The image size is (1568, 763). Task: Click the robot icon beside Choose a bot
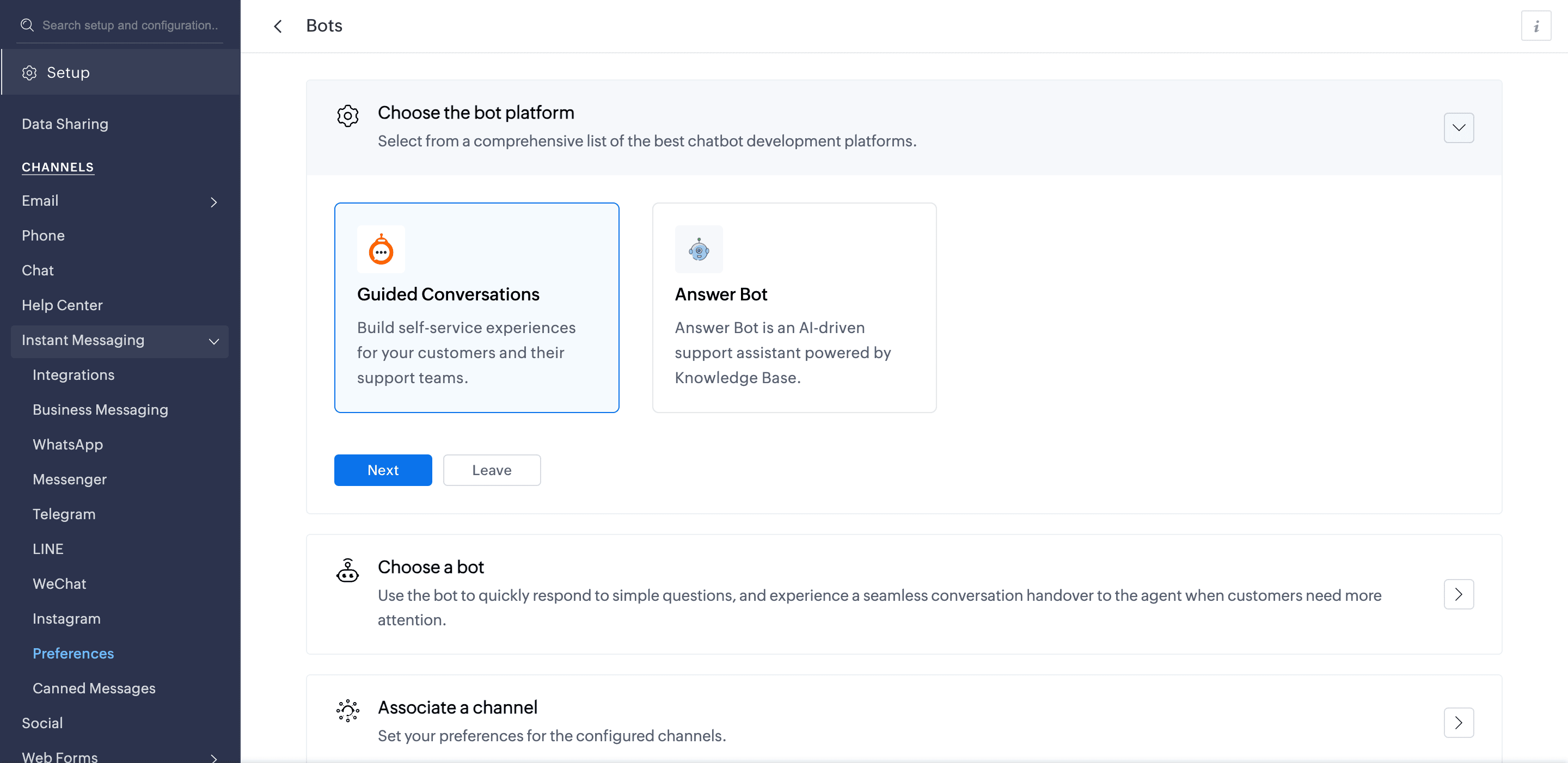[347, 571]
